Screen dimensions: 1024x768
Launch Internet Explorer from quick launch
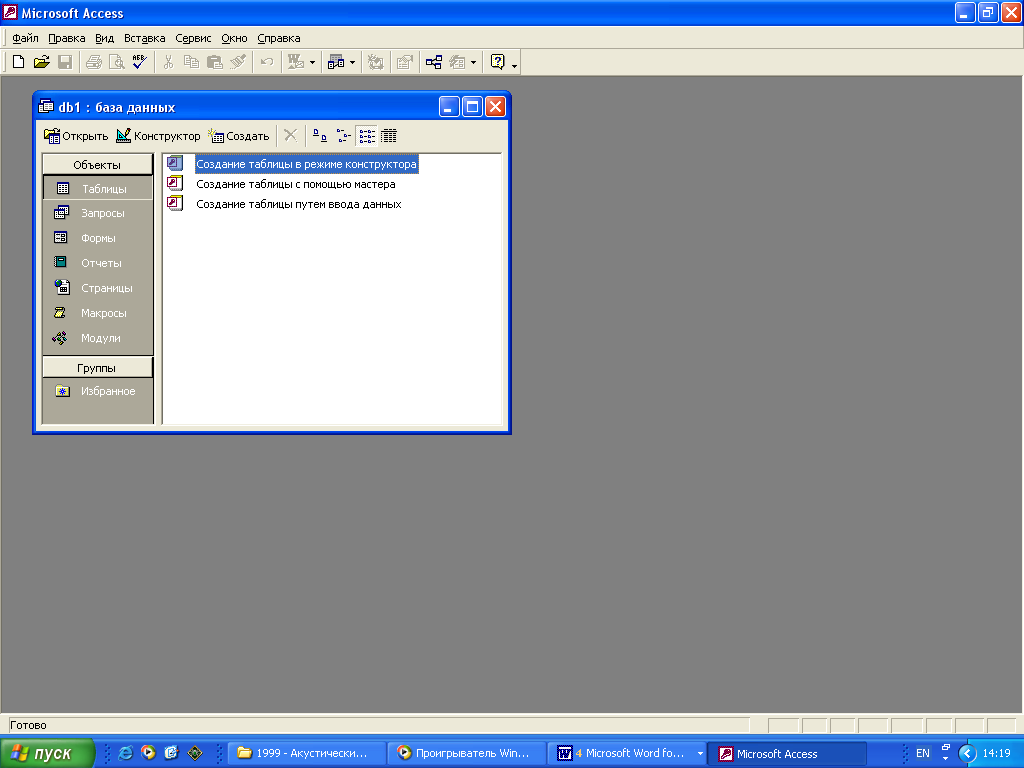point(125,753)
